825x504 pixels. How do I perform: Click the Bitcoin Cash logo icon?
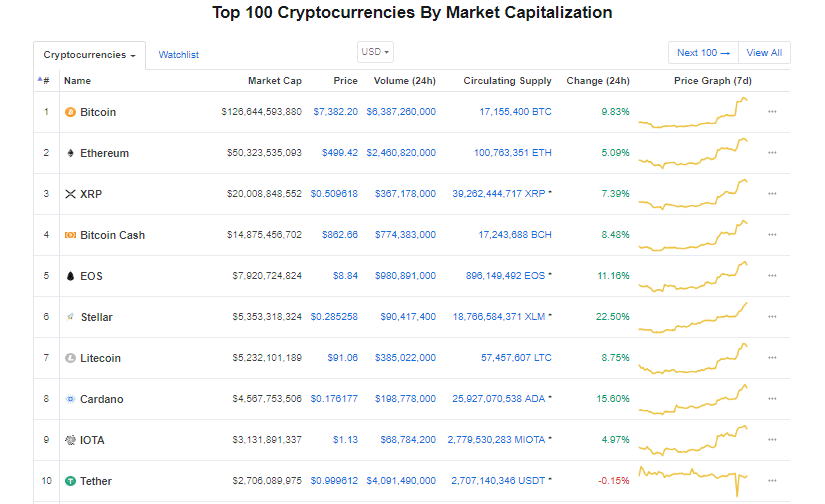[x=70, y=235]
